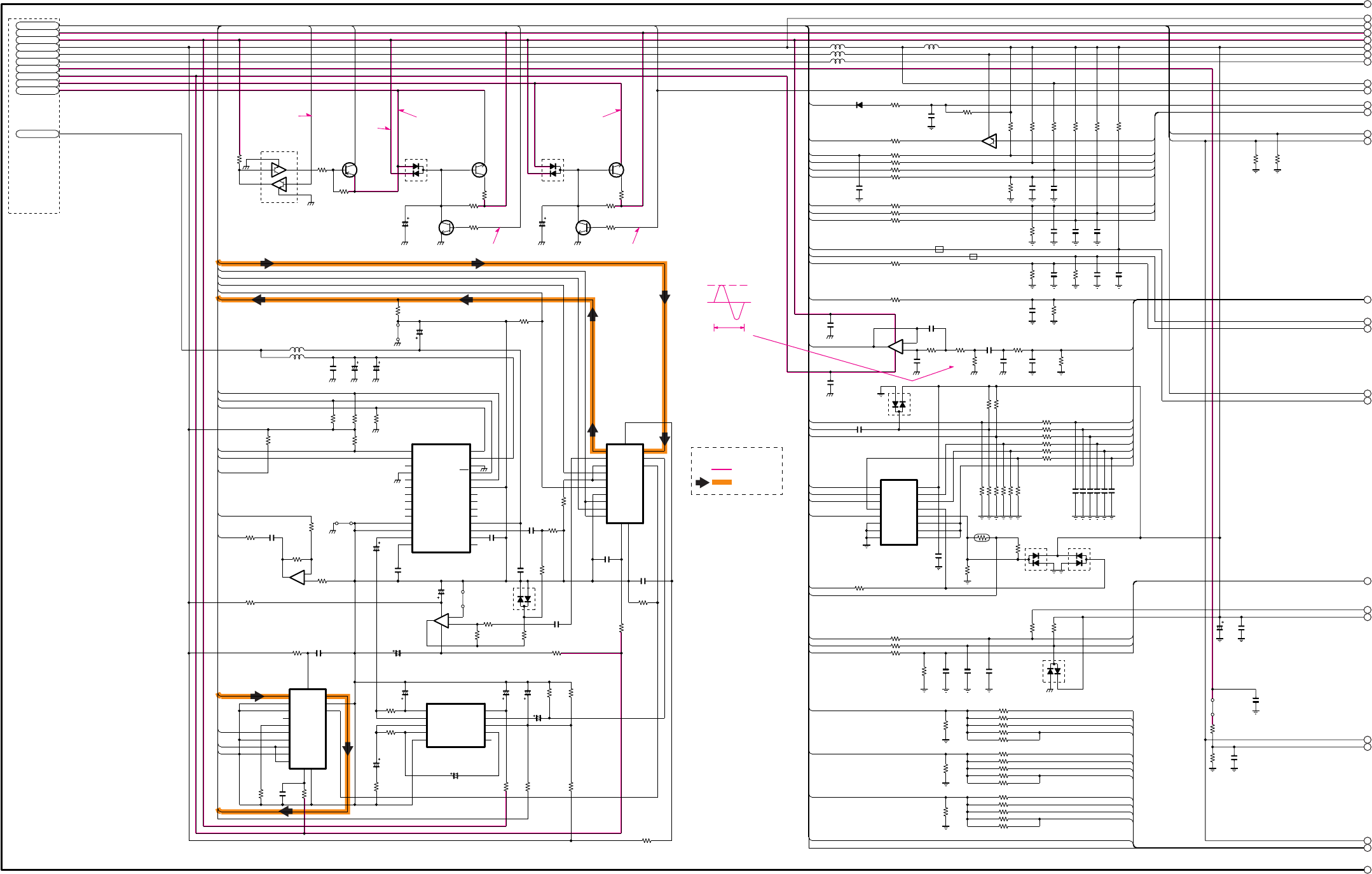Click the second dashed dual-diode box with magenta wire
The width and height of the screenshot is (1372, 874).
pos(552,170)
